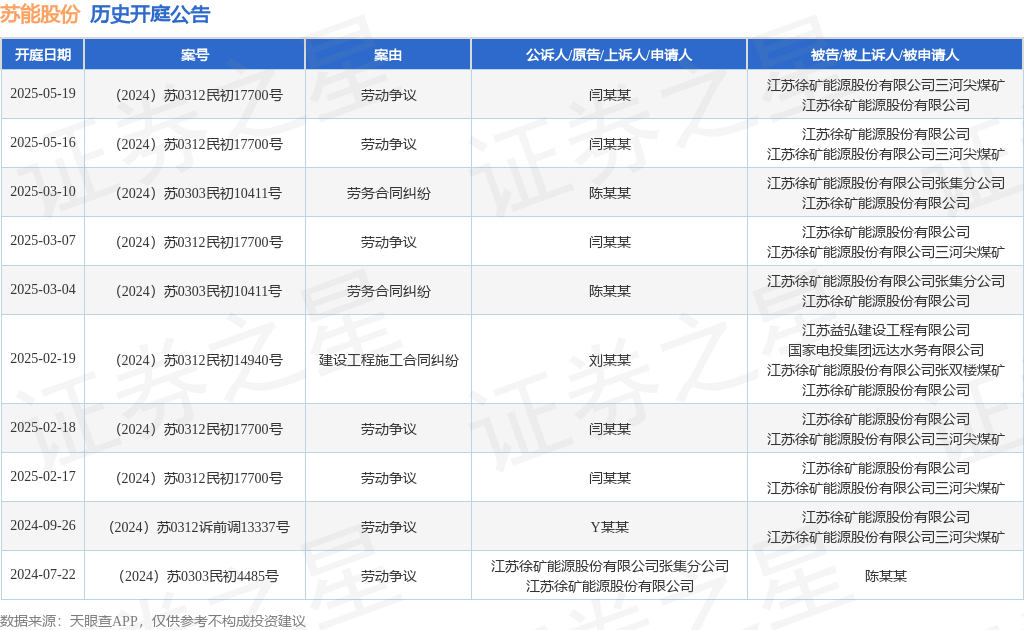
Task: Click 江苏徐矿能源股份有限公司张双楼煤矿 defendant text
Action: 886,371
